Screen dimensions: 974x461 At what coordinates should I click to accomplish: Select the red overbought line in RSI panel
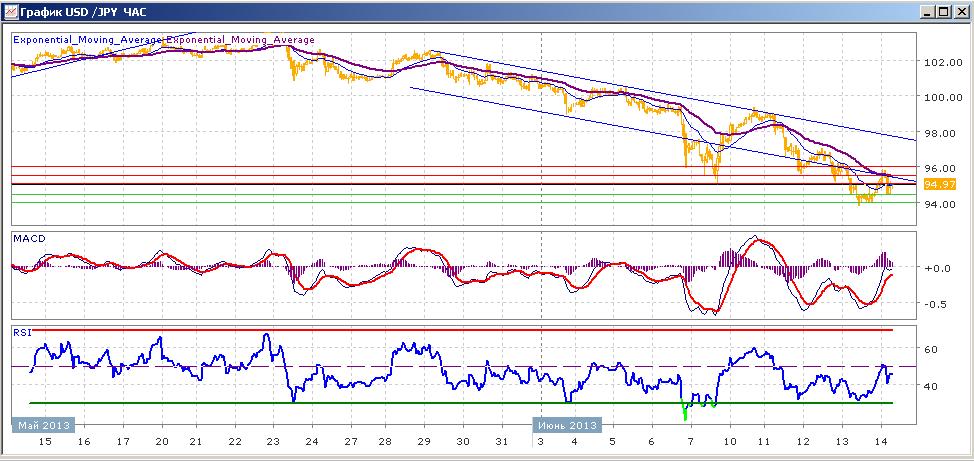pos(463,330)
